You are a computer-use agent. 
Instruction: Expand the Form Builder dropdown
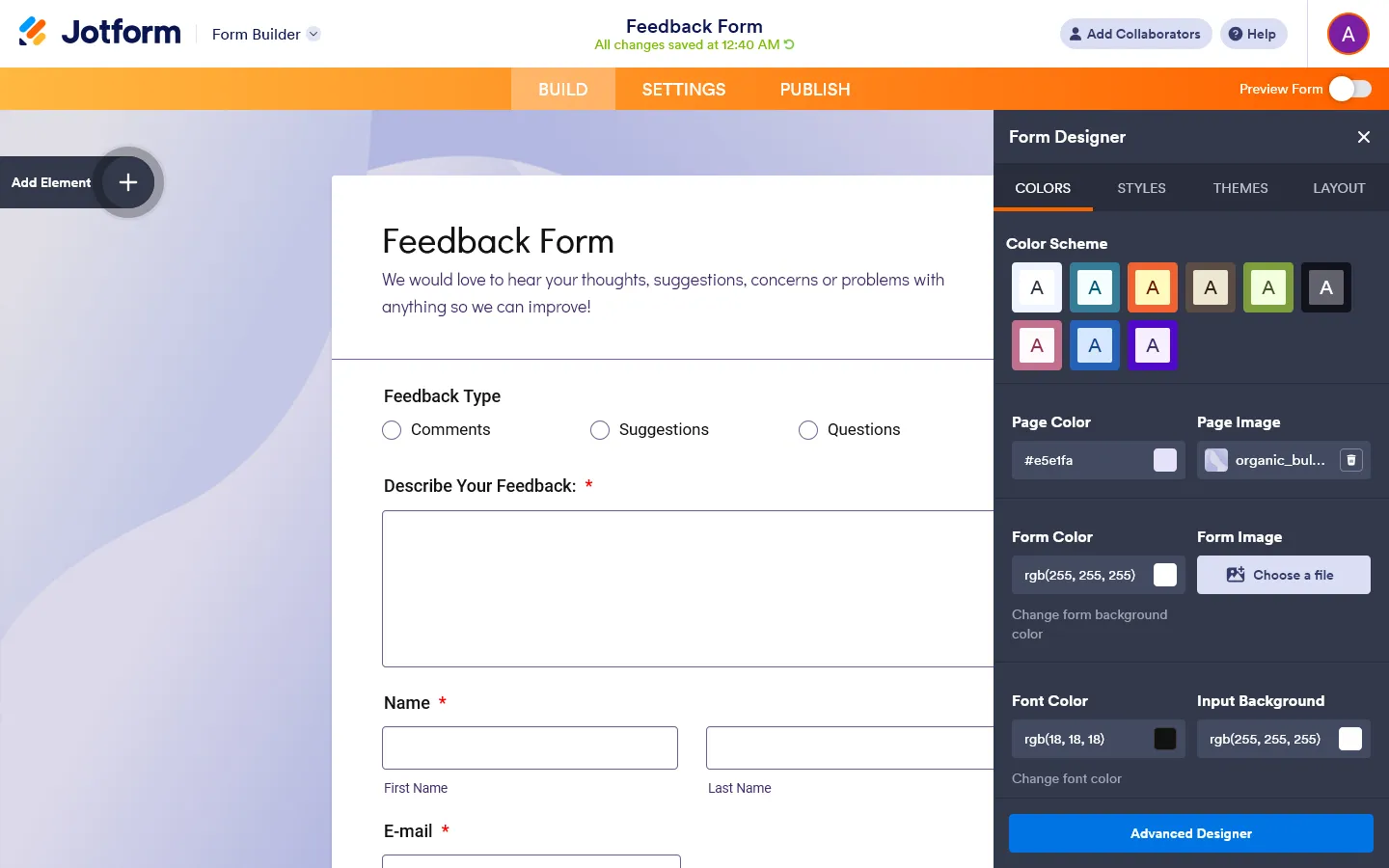pos(313,34)
